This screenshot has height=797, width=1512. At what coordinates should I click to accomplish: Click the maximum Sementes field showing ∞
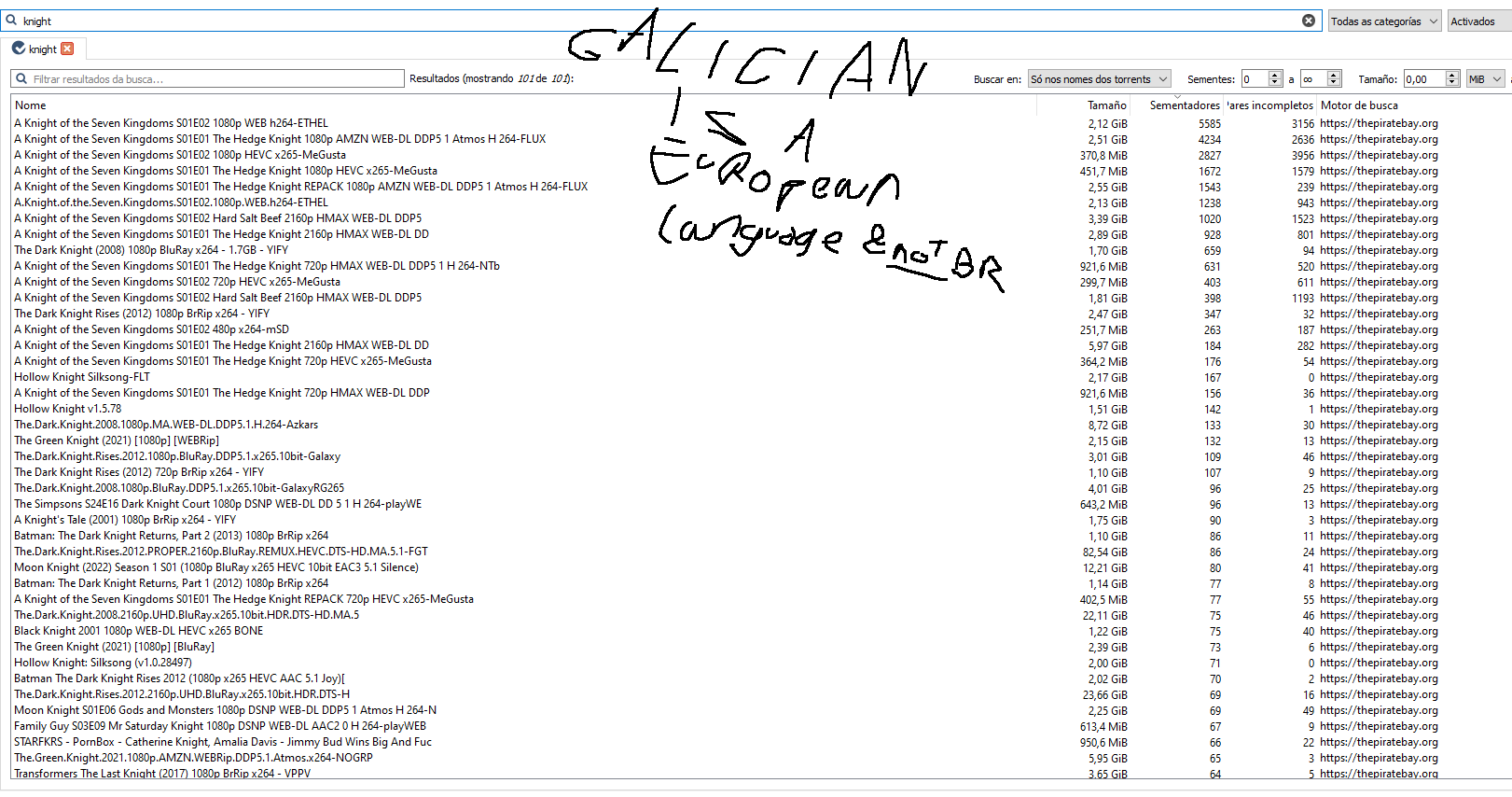[1314, 79]
